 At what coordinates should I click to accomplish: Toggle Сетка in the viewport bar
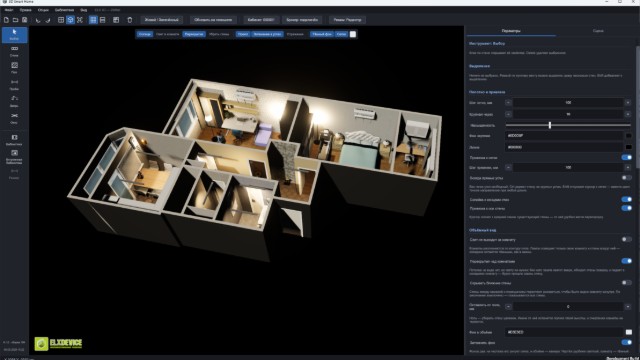pyautogui.click(x=341, y=34)
